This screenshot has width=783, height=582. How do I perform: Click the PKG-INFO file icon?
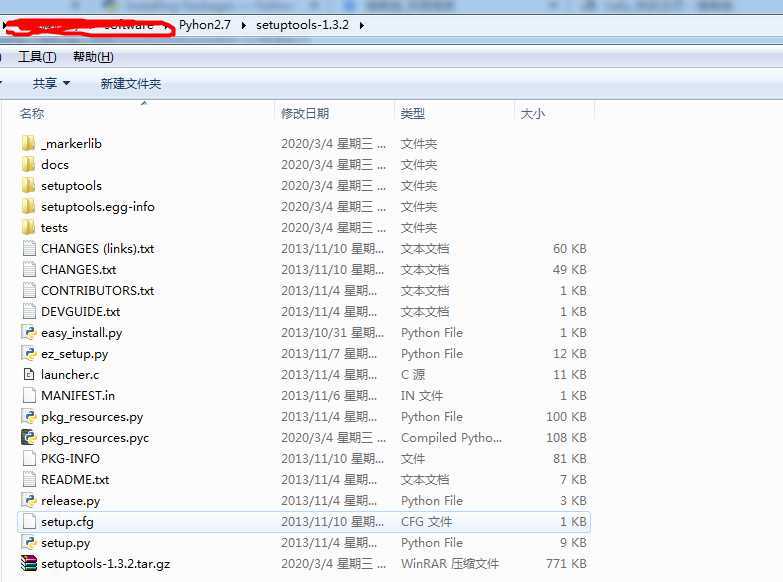pyautogui.click(x=29, y=459)
